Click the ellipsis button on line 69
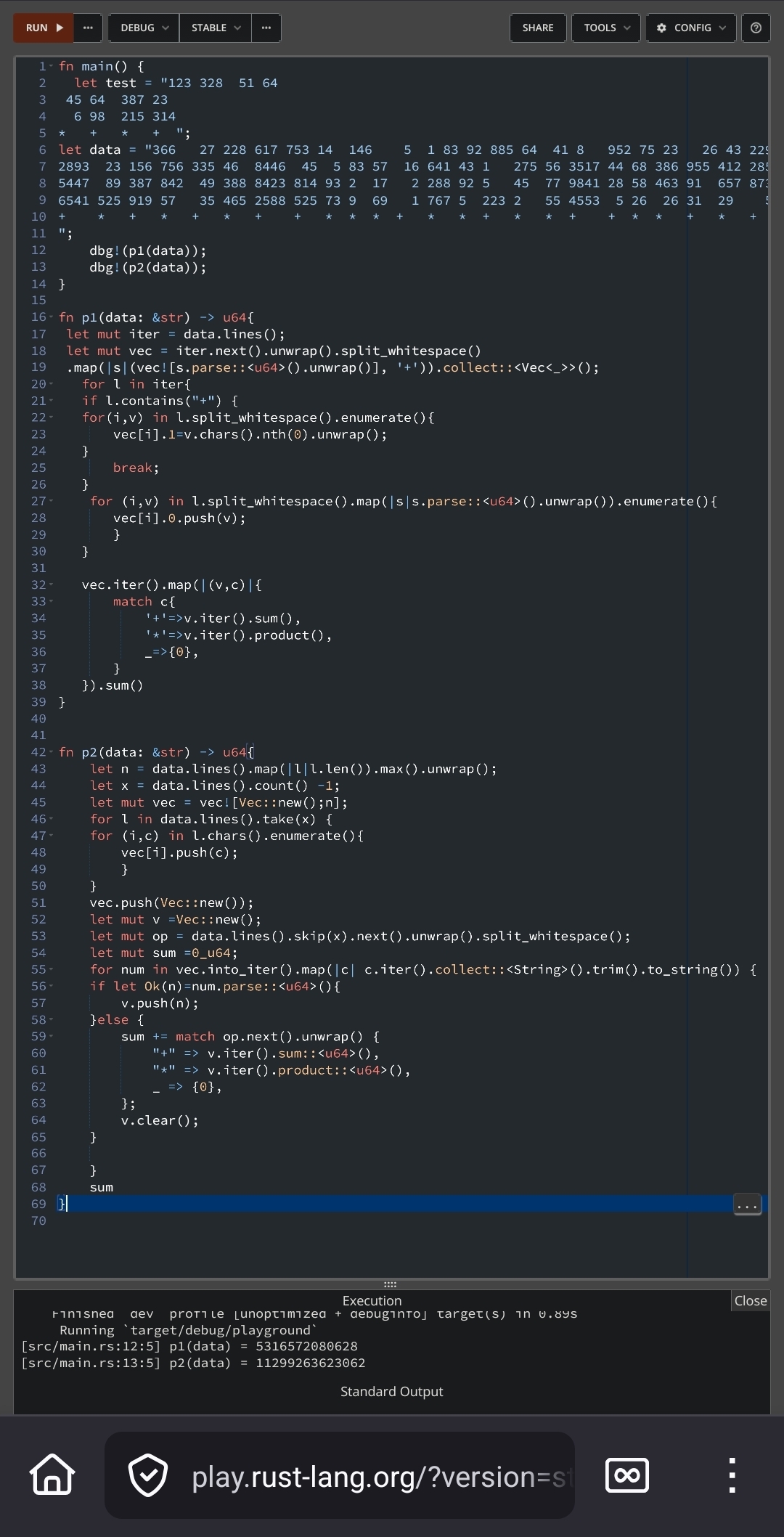 747,1204
